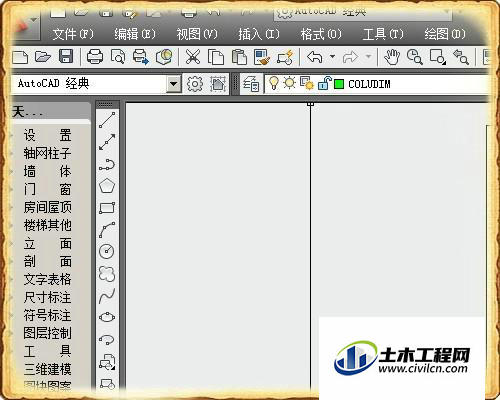500x400 pixels.
Task: Select the Ellipse tool
Action: [x=107, y=317]
